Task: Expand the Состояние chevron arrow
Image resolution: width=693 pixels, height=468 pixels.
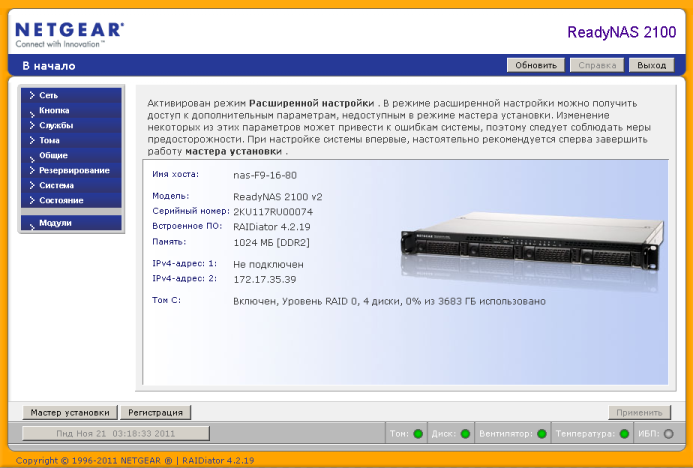Action: point(32,200)
